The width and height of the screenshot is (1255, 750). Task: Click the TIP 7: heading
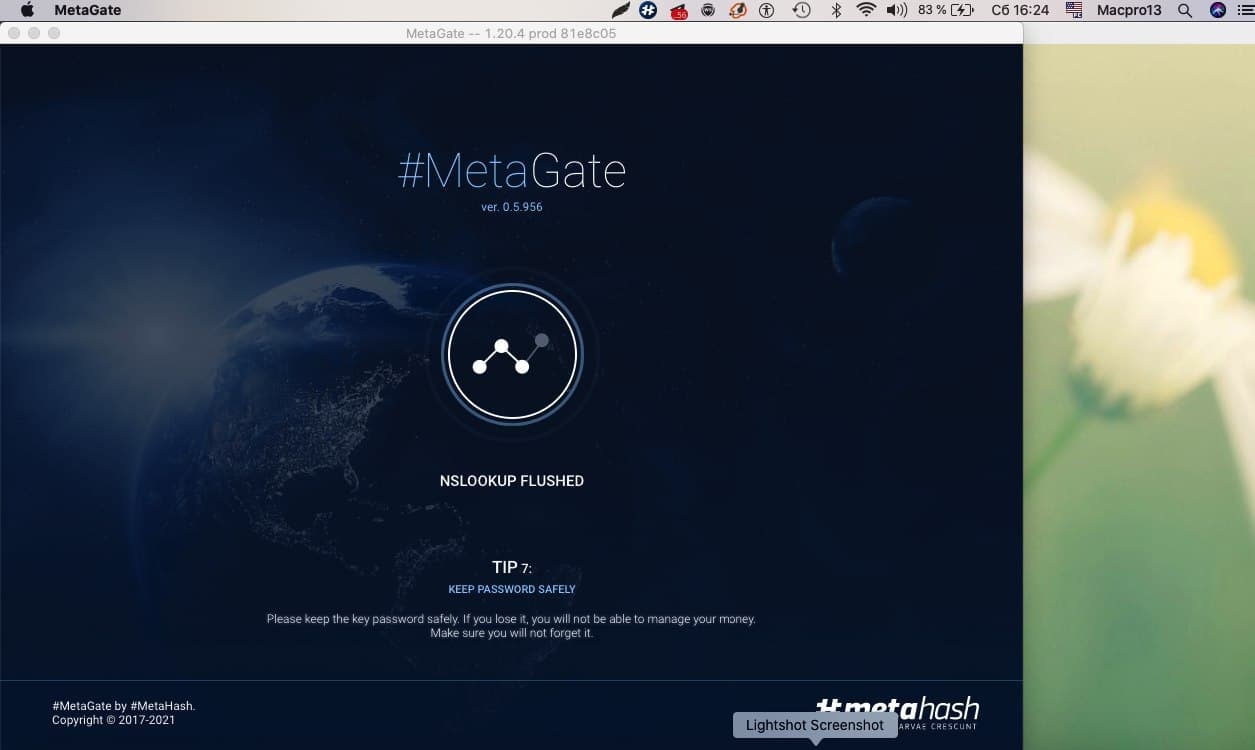click(512, 568)
